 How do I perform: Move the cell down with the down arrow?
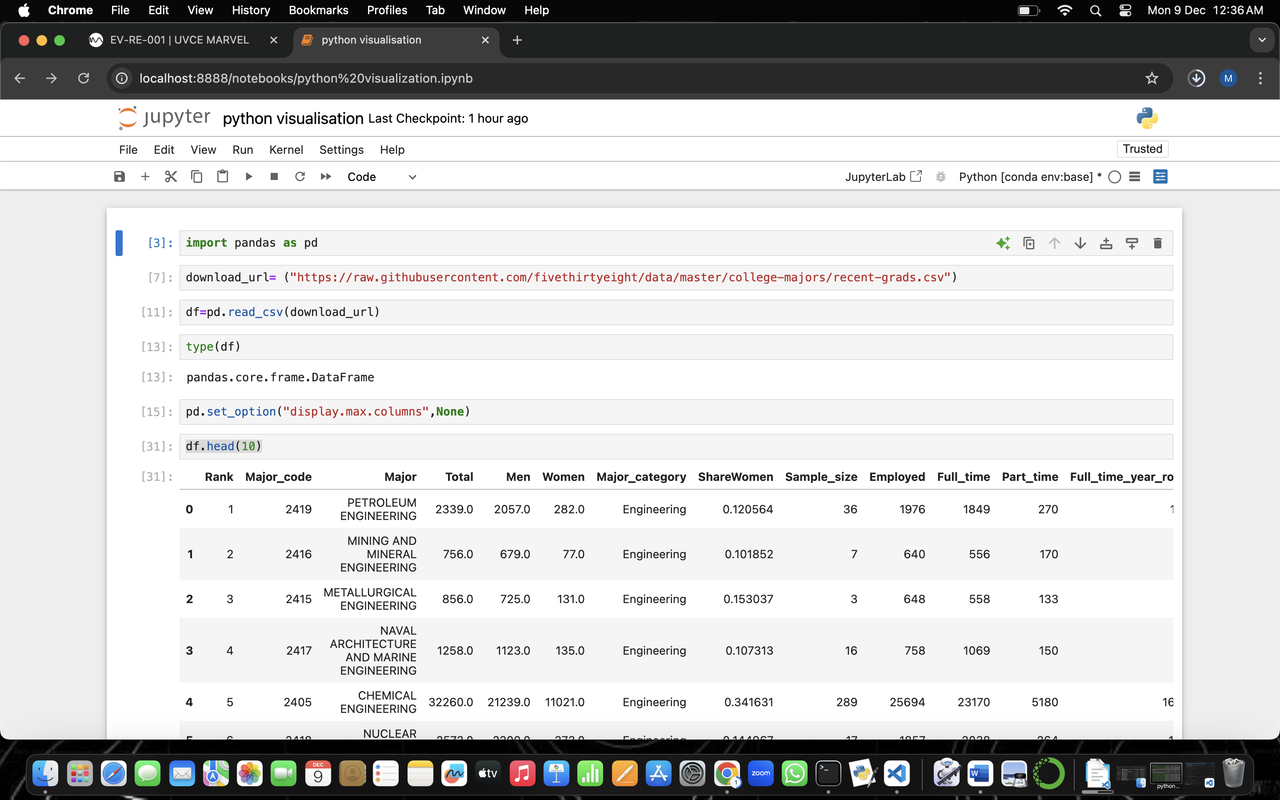1080,243
